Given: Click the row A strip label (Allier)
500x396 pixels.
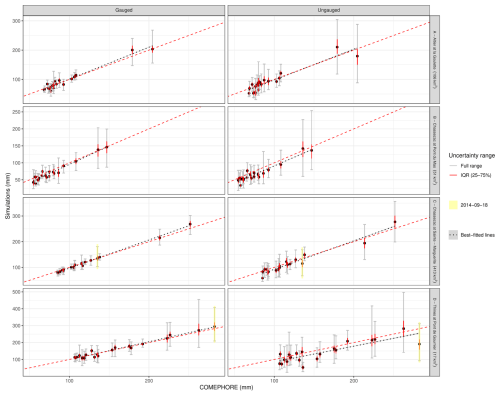Looking at the screenshot, I should 434,59.
